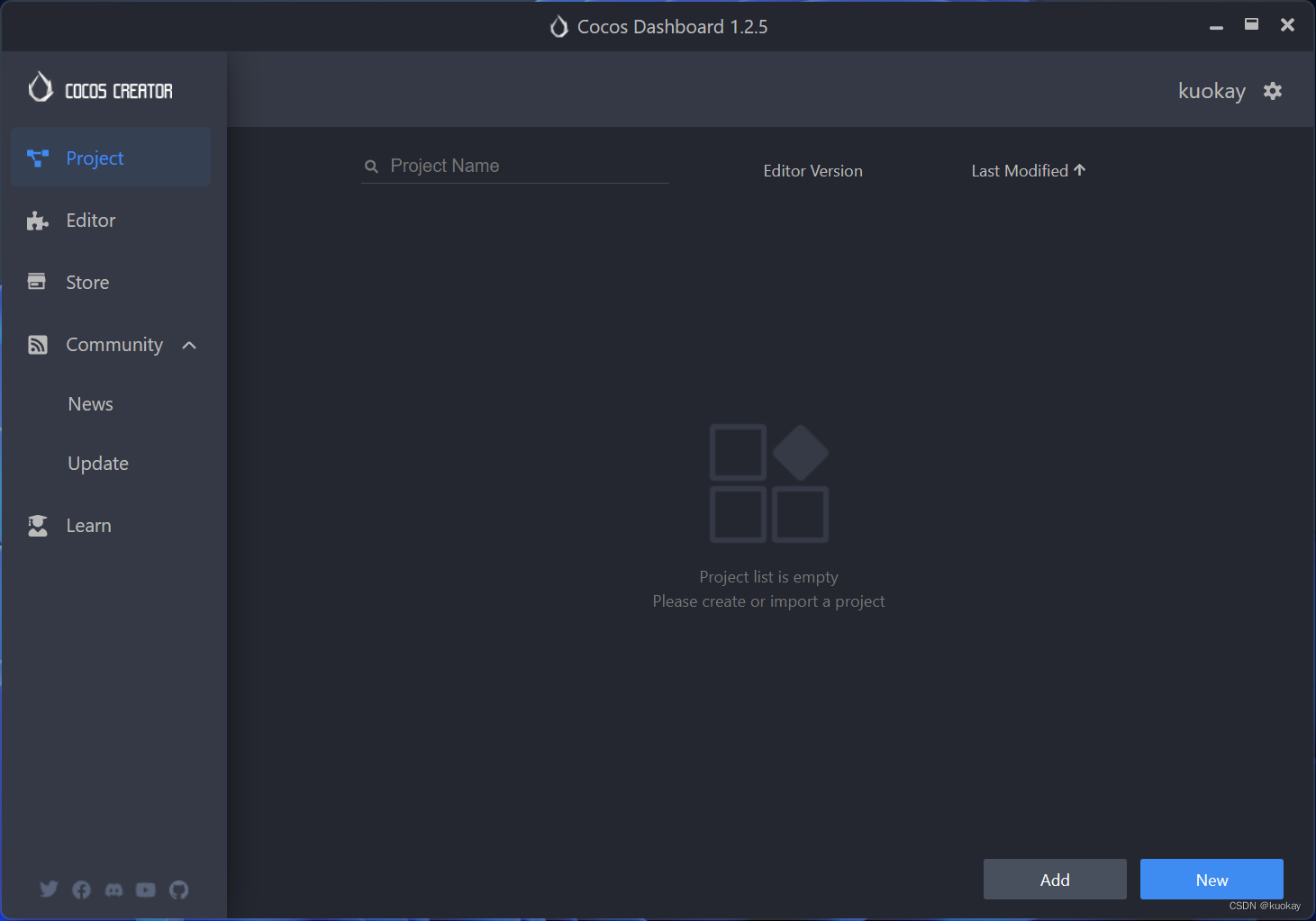The image size is (1316, 921).
Task: Open the Facebook social link icon
Action: tap(81, 889)
